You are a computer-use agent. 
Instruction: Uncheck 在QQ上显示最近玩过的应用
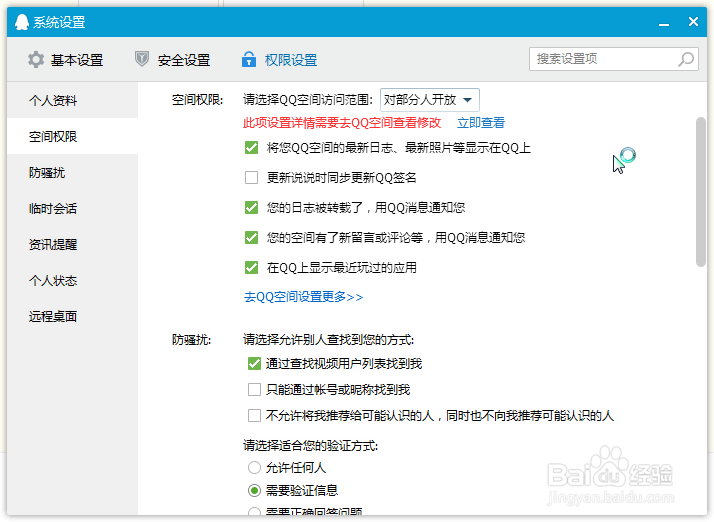pos(251,267)
